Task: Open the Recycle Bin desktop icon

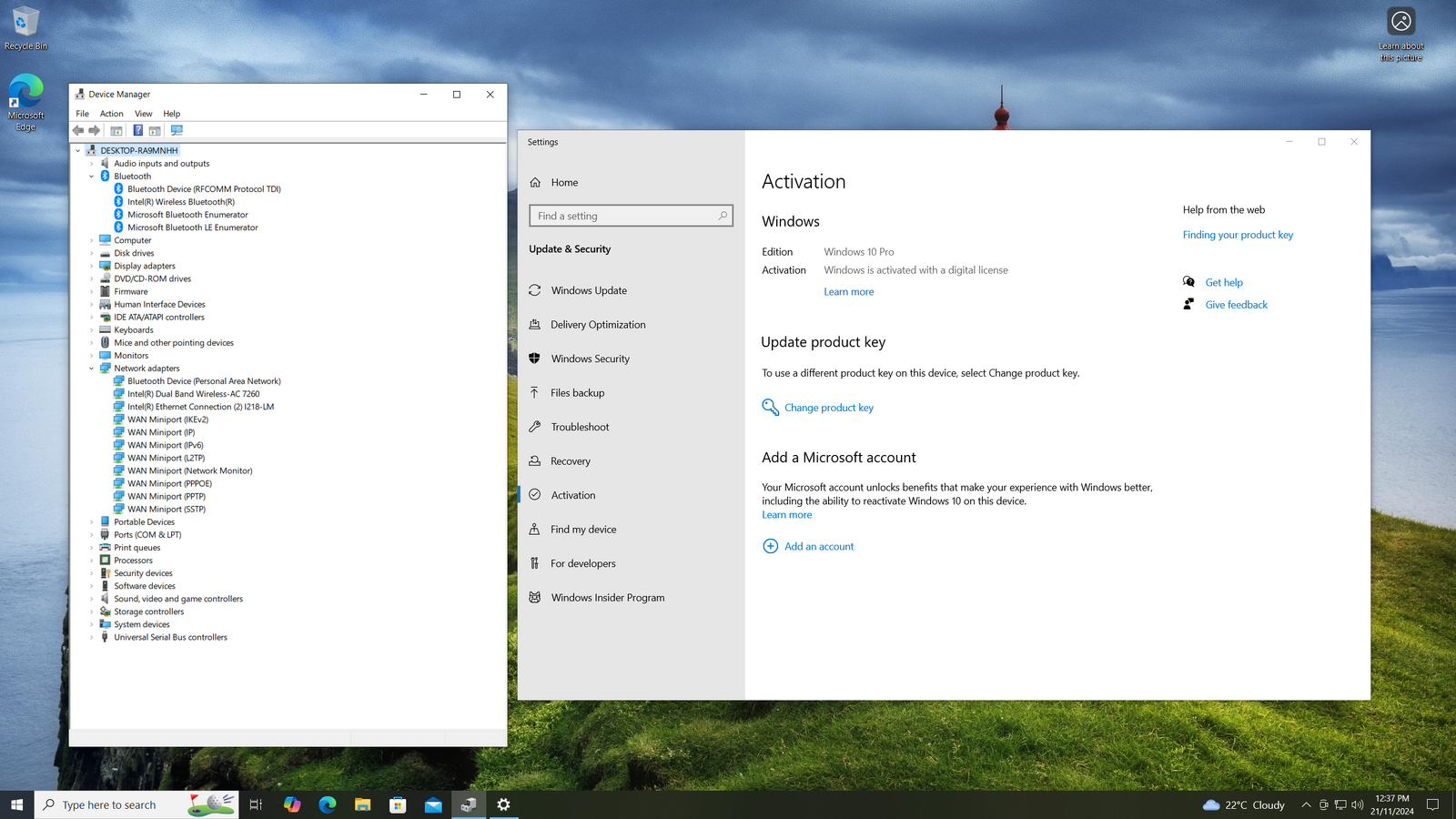Action: tap(25, 28)
